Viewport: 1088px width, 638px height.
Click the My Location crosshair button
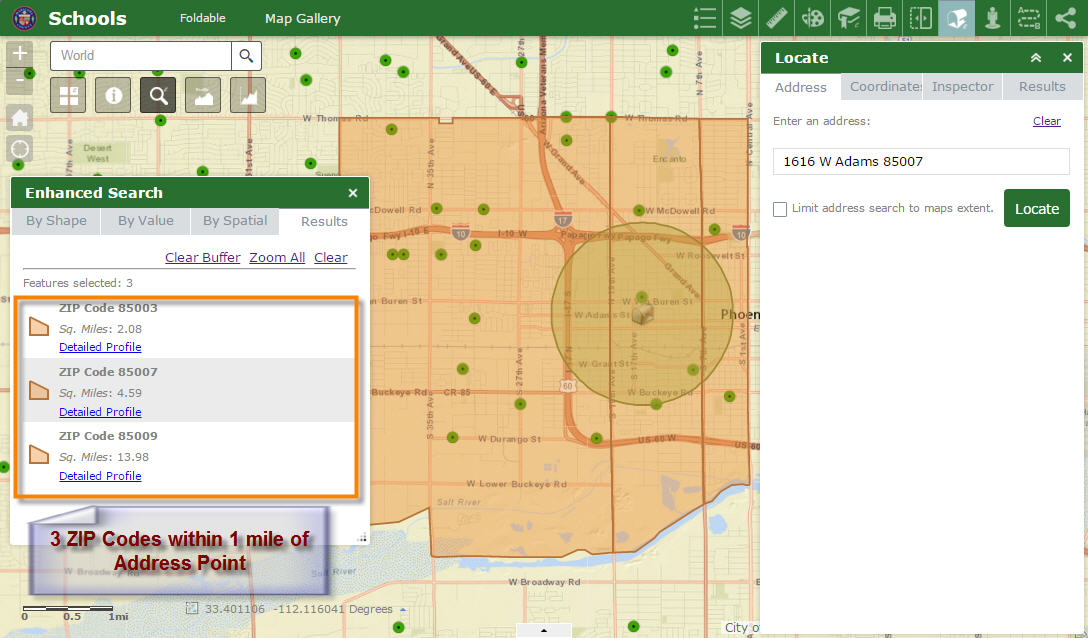(20, 149)
